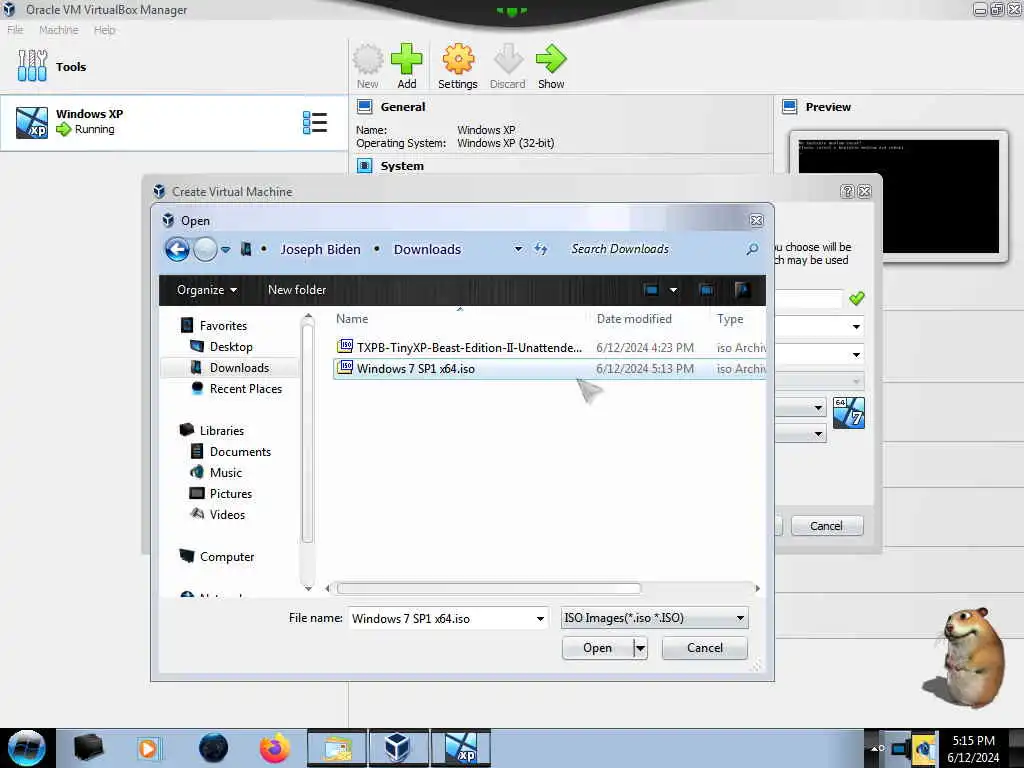1024x768 pixels.
Task: Click the Open button in file dialog
Action: pyautogui.click(x=598, y=648)
